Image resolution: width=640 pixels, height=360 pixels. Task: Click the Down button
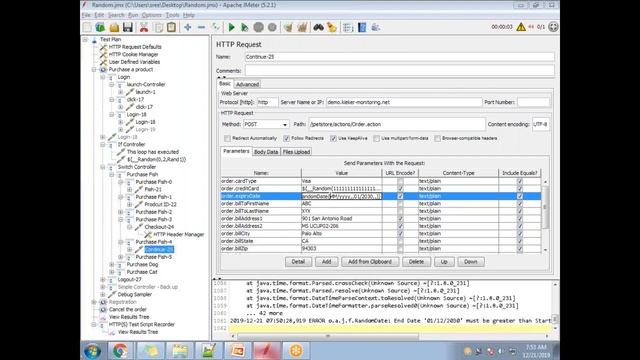tap(471, 262)
